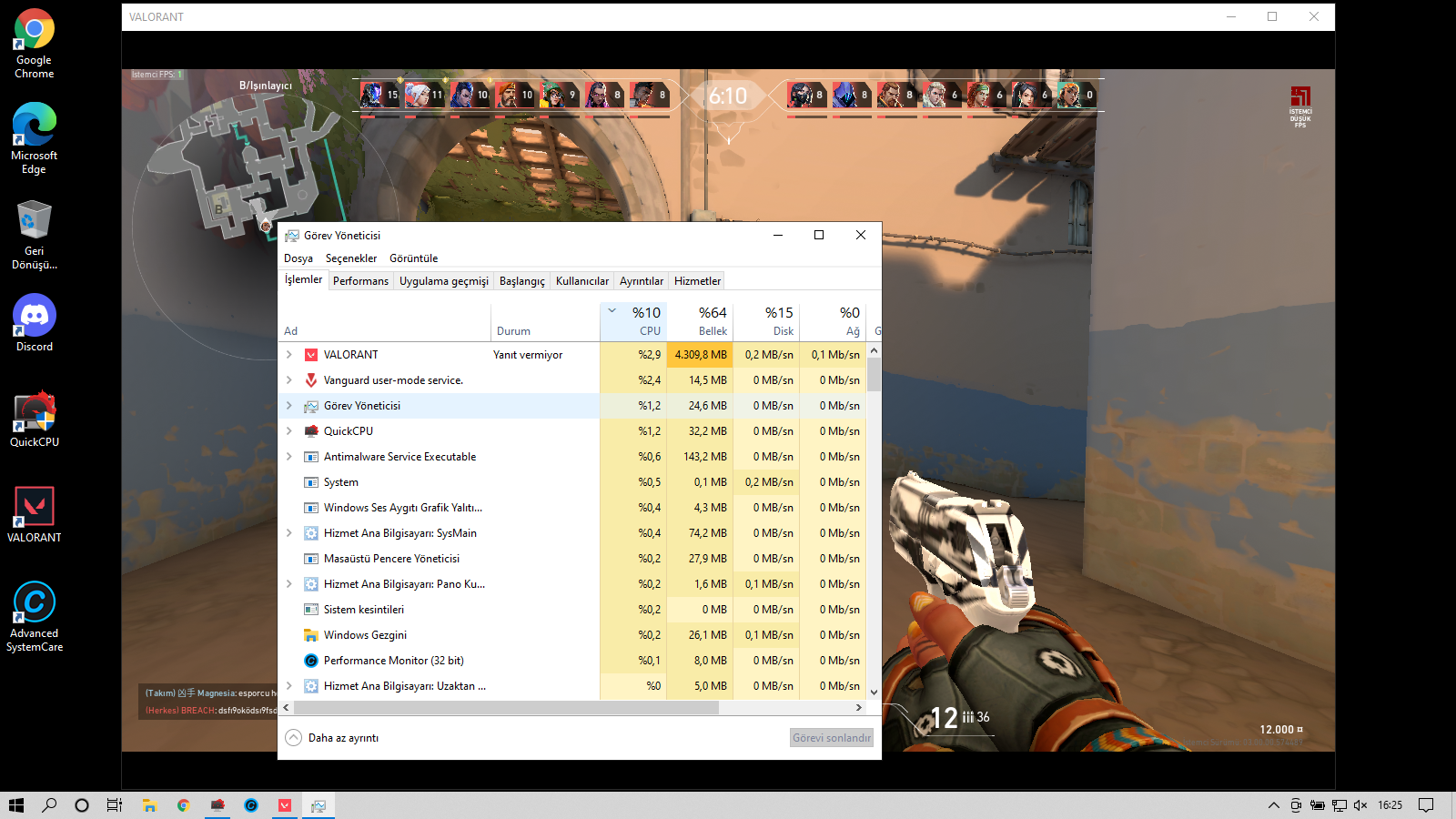Sort processes by the Ağ column
The width and height of the screenshot is (1456, 819).
(x=833, y=321)
